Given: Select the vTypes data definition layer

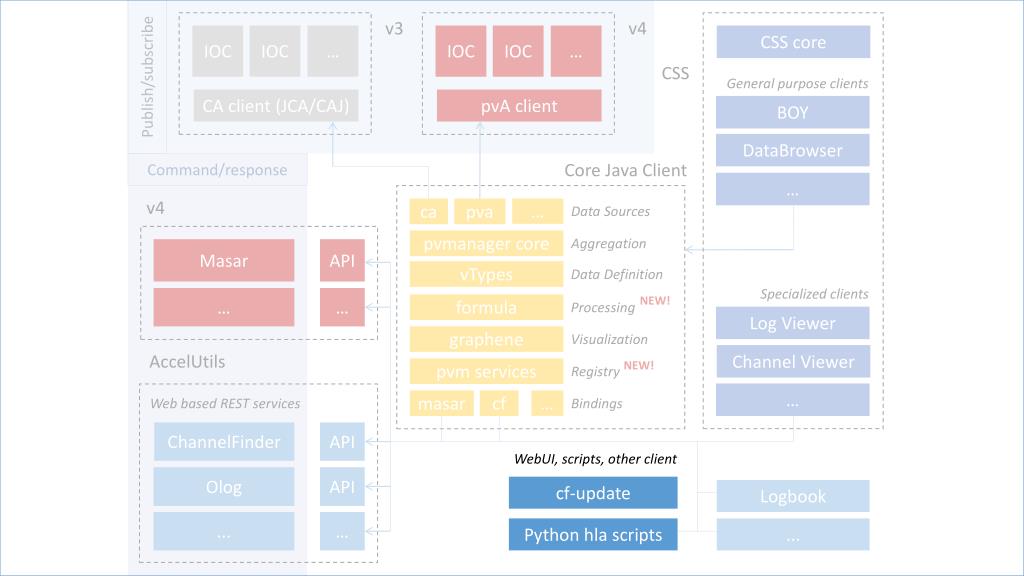Looking at the screenshot, I should pyautogui.click(x=487, y=275).
